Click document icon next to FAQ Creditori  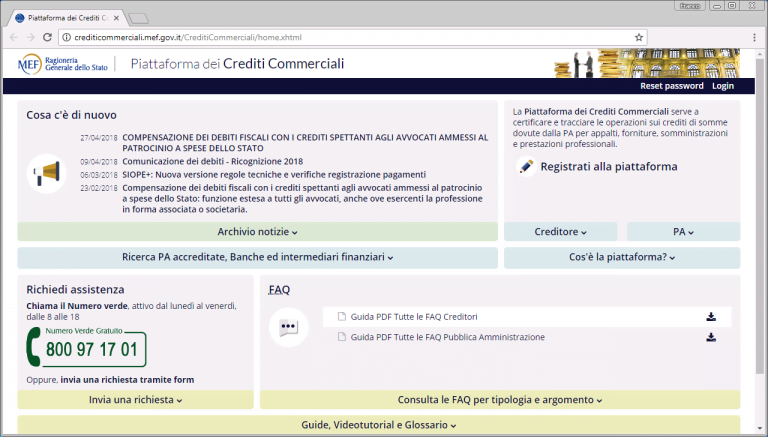pyautogui.click(x=342, y=316)
